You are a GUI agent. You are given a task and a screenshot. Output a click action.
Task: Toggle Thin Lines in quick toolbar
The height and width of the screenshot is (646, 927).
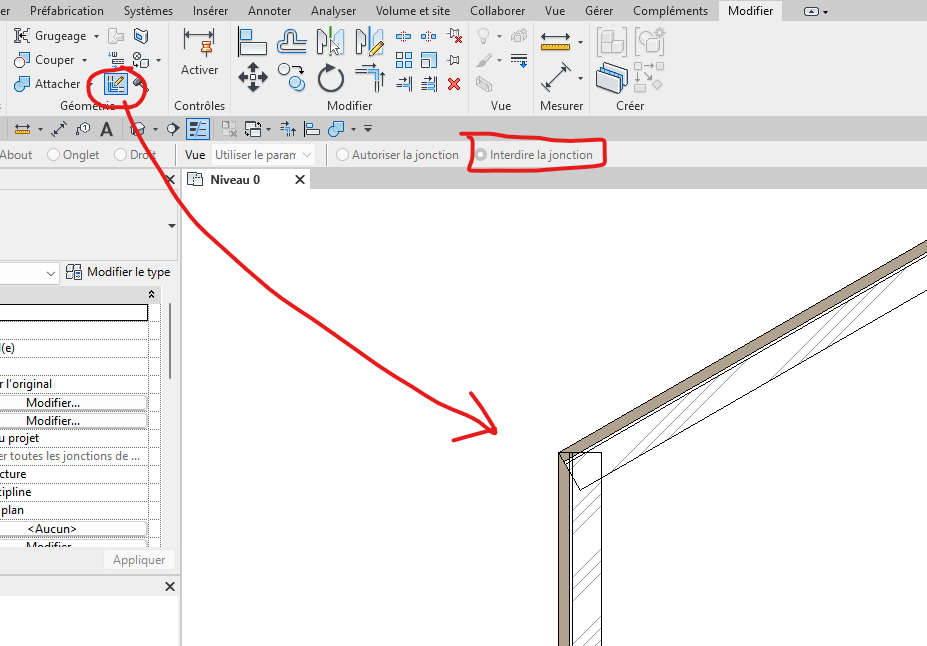[197, 129]
